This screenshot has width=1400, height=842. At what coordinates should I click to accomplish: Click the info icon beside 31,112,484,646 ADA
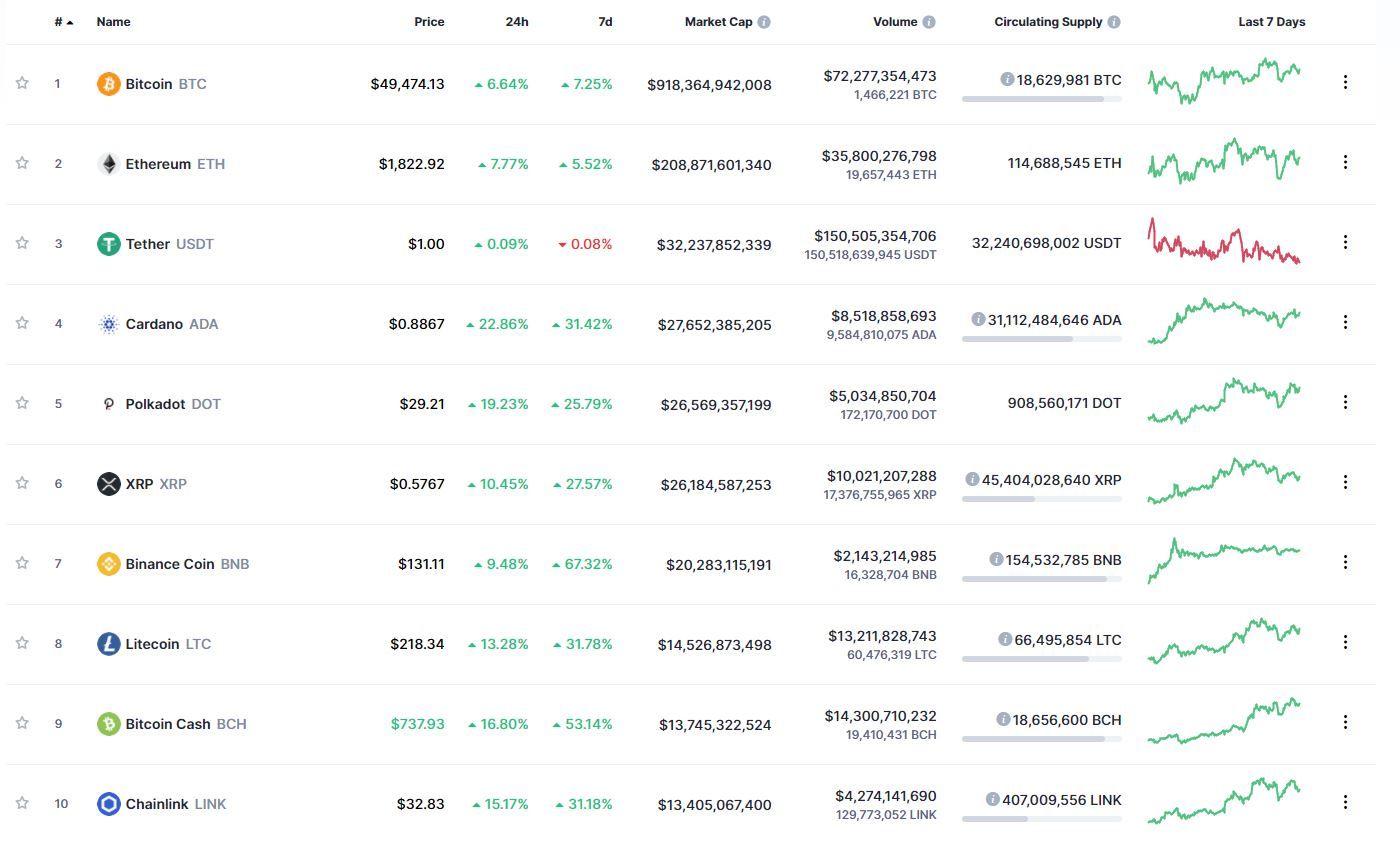978,320
